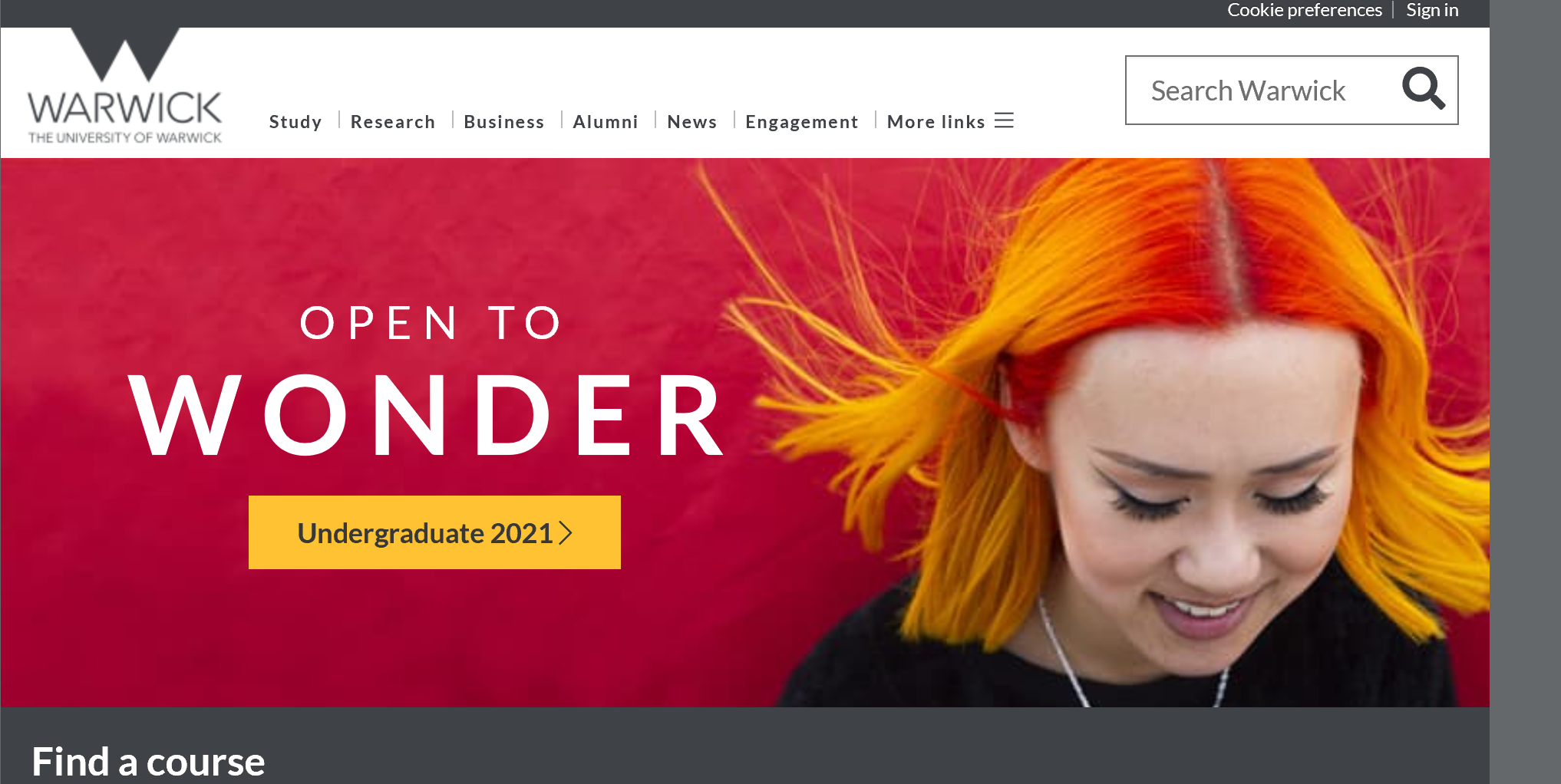Viewport: 1561px width, 784px height.
Task: Select Alumni in the navigation bar
Action: coord(606,122)
